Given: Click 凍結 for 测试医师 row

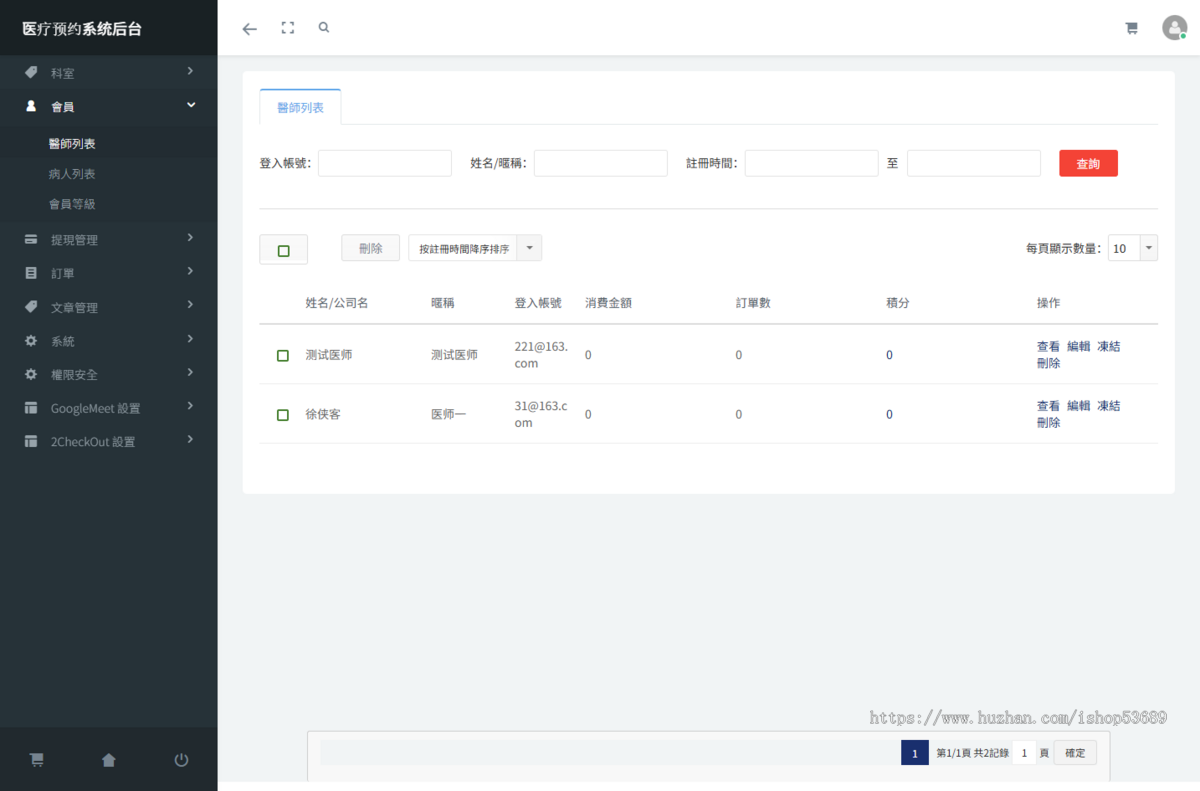Looking at the screenshot, I should 1108,347.
